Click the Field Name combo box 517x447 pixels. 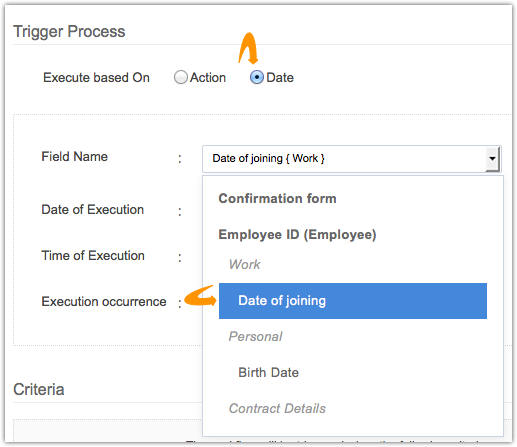tap(352, 159)
